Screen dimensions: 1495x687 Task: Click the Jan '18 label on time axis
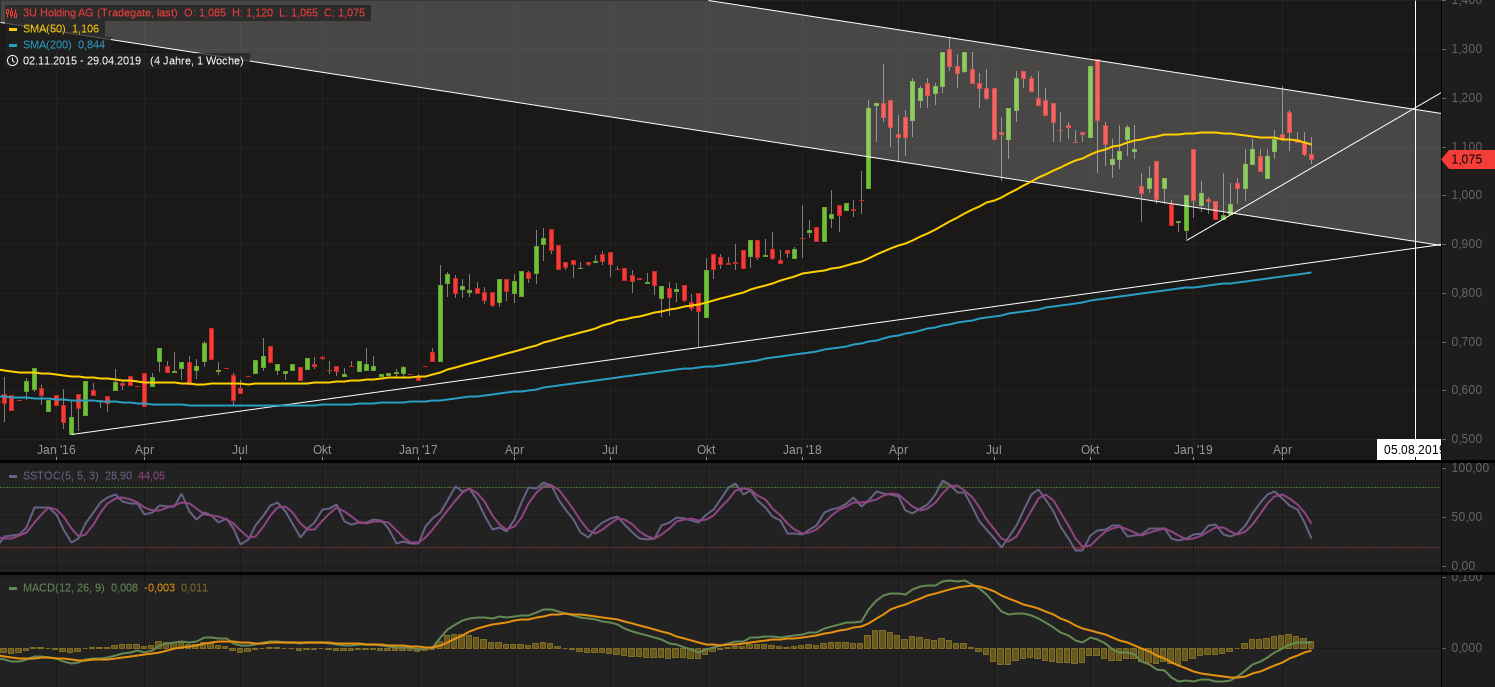802,450
